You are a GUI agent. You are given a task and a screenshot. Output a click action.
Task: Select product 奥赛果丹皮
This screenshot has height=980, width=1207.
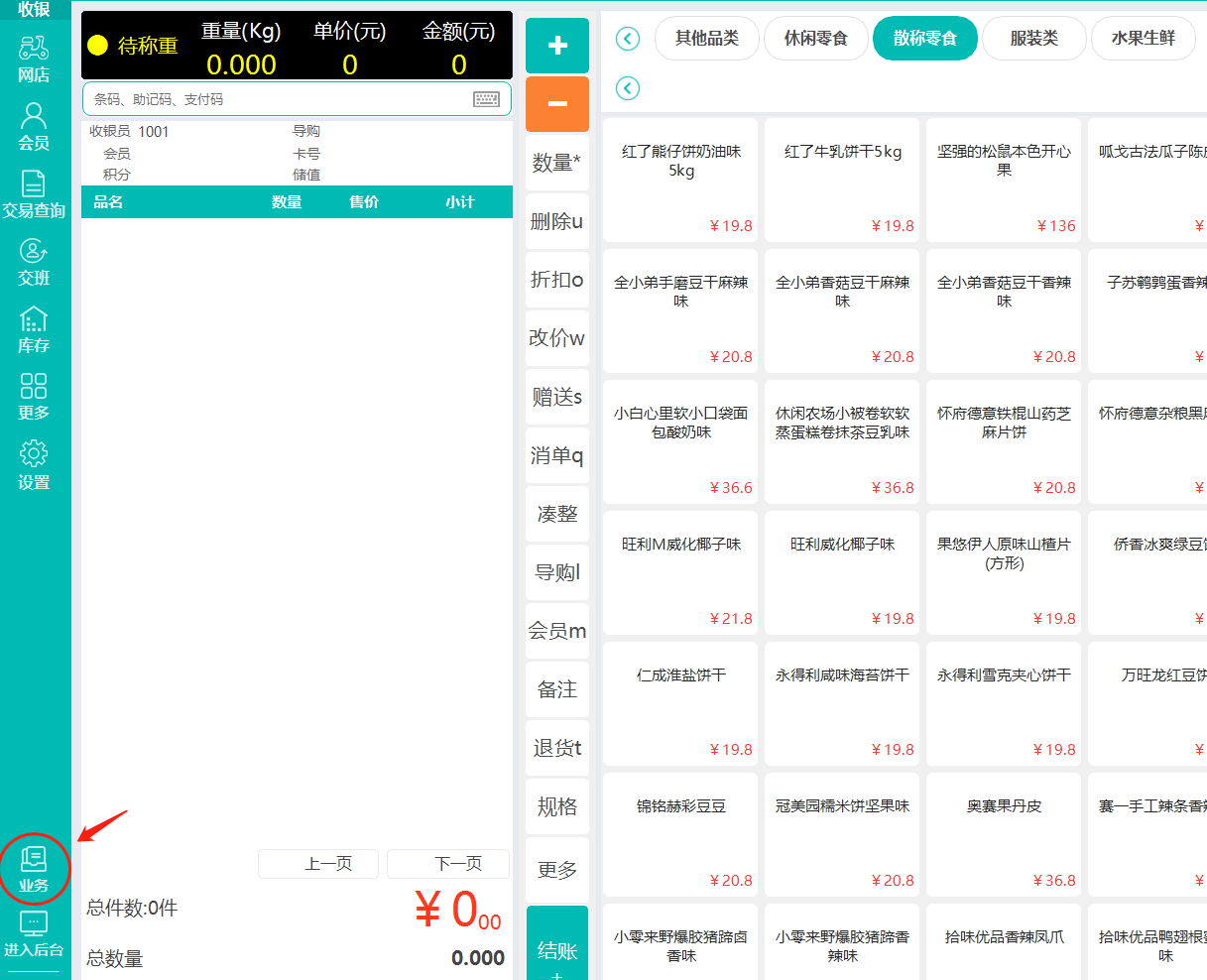click(x=1004, y=835)
